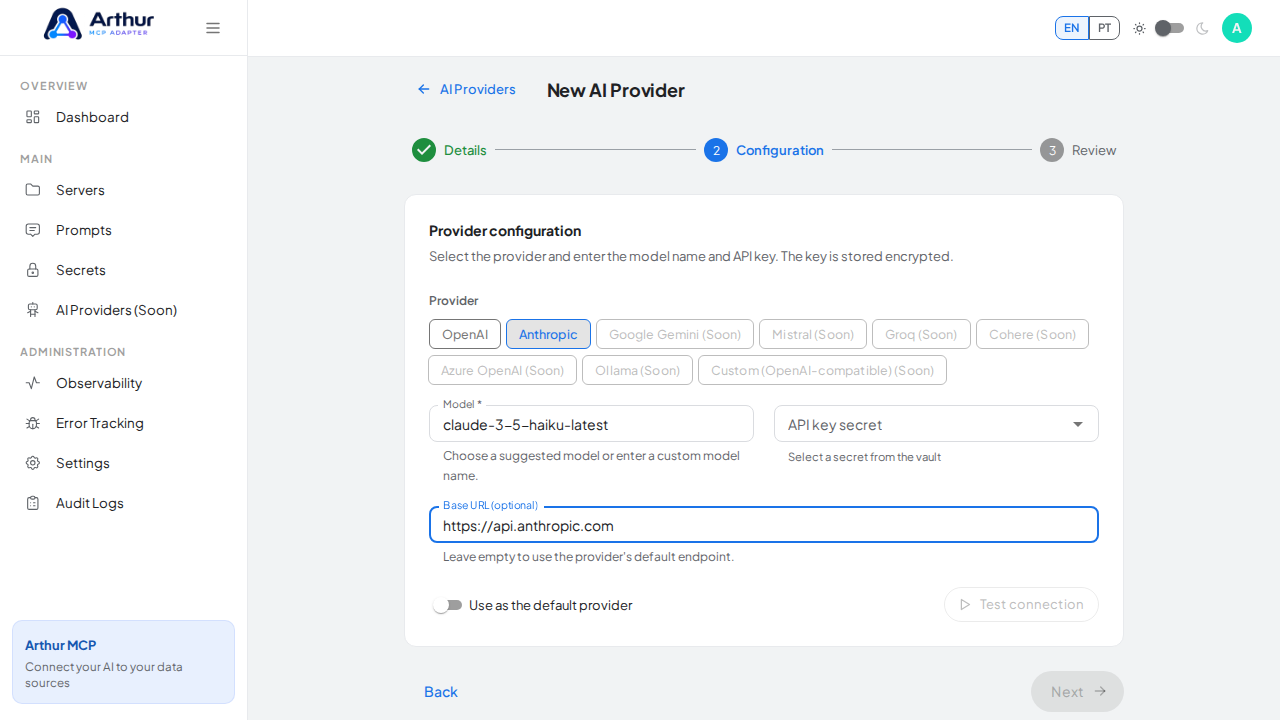Click the Arthur MCP Adapter logo
The image size is (1280, 720).
pyautogui.click(x=98, y=24)
